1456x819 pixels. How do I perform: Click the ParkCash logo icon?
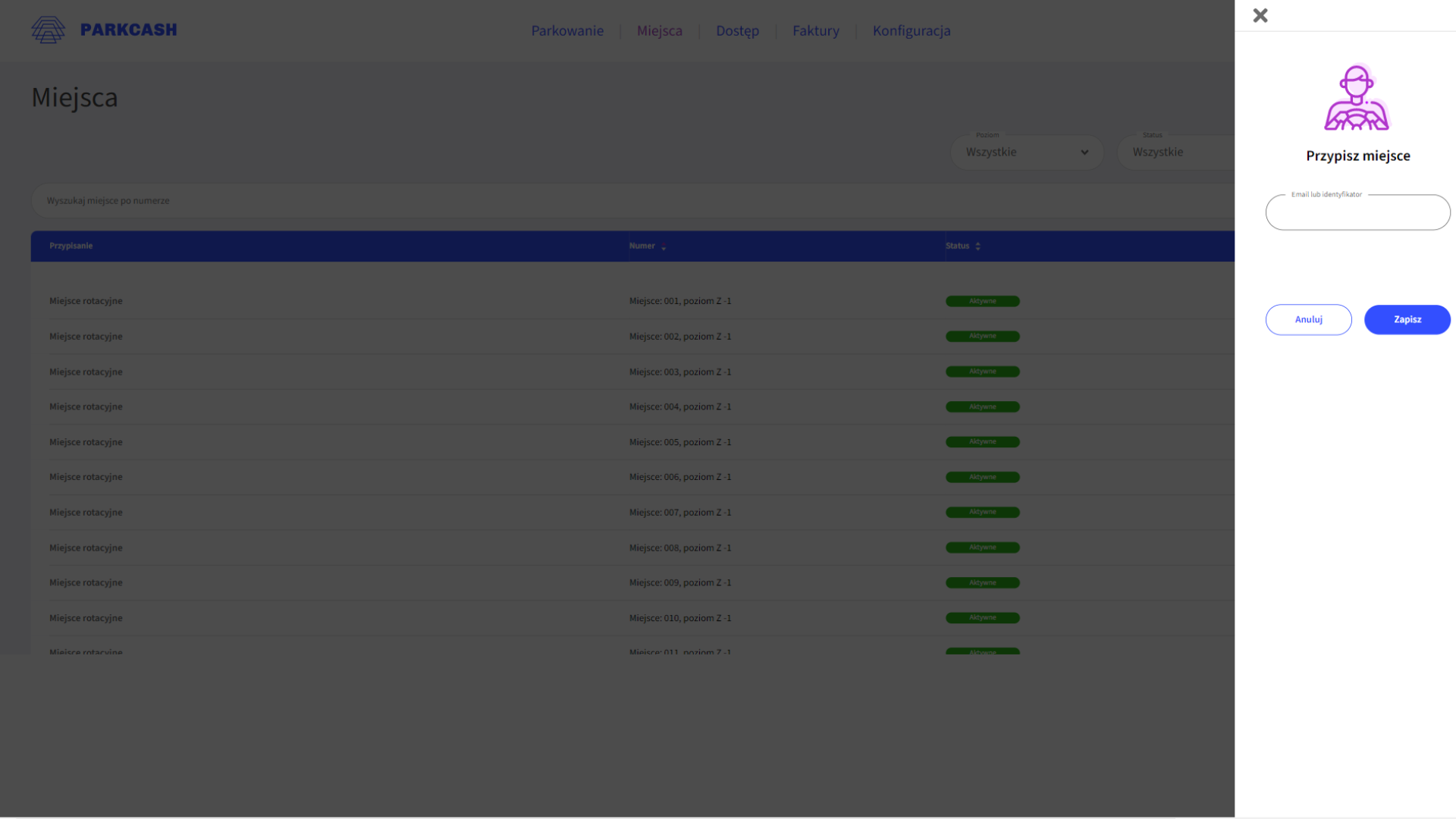tap(48, 30)
